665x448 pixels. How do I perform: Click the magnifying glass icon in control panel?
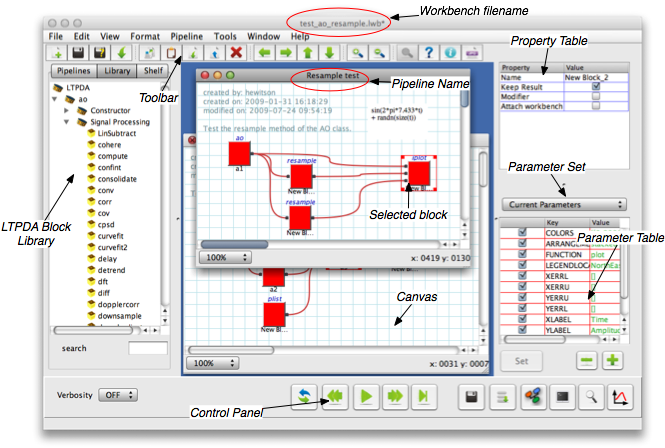[591, 397]
